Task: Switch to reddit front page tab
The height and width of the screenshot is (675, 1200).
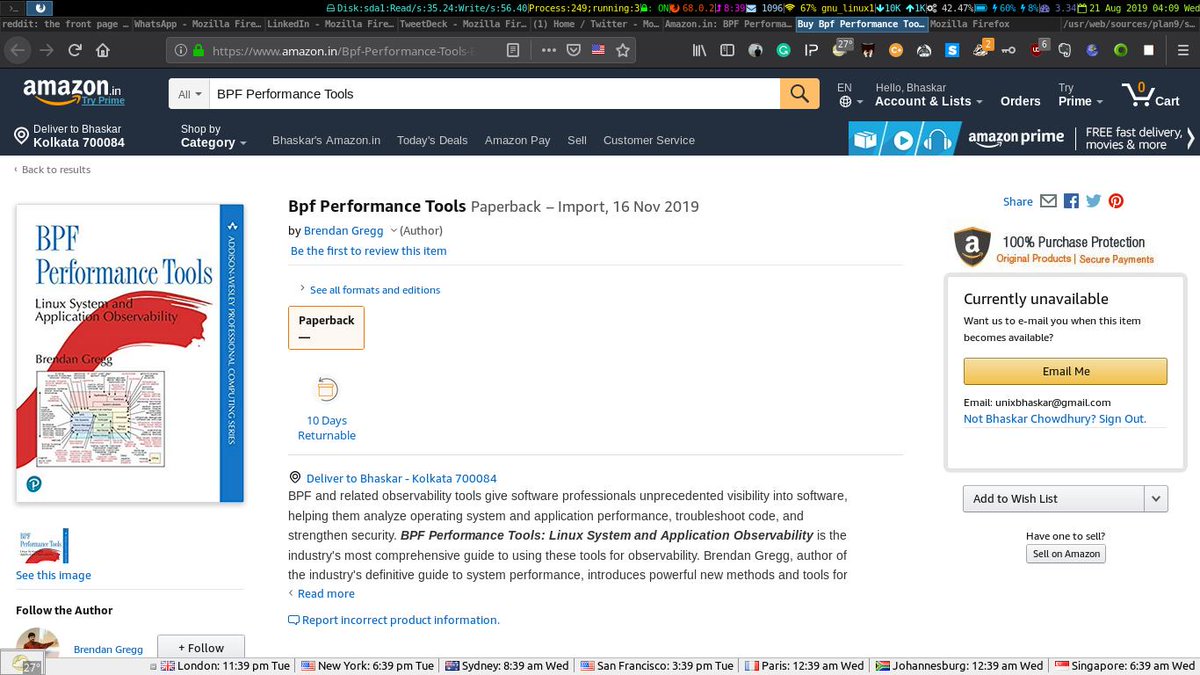Action: 65,23
